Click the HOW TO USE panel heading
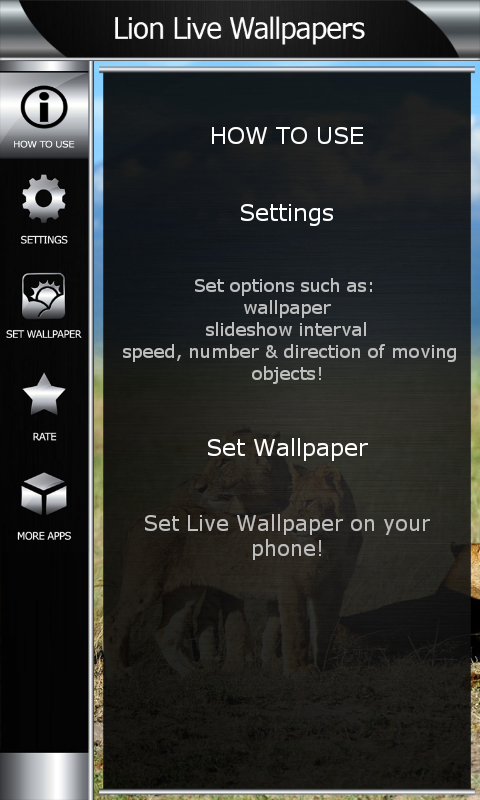Screen dimensions: 480x800 287,136
